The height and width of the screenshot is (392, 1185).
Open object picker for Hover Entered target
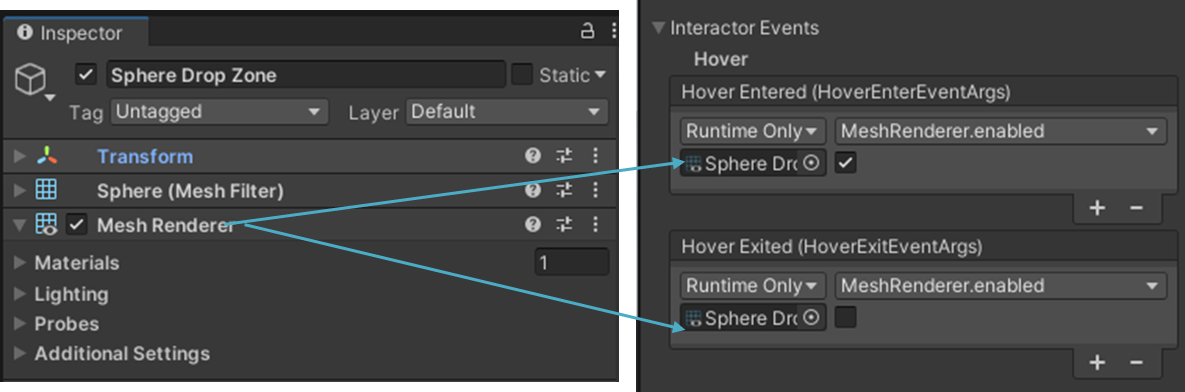812,164
